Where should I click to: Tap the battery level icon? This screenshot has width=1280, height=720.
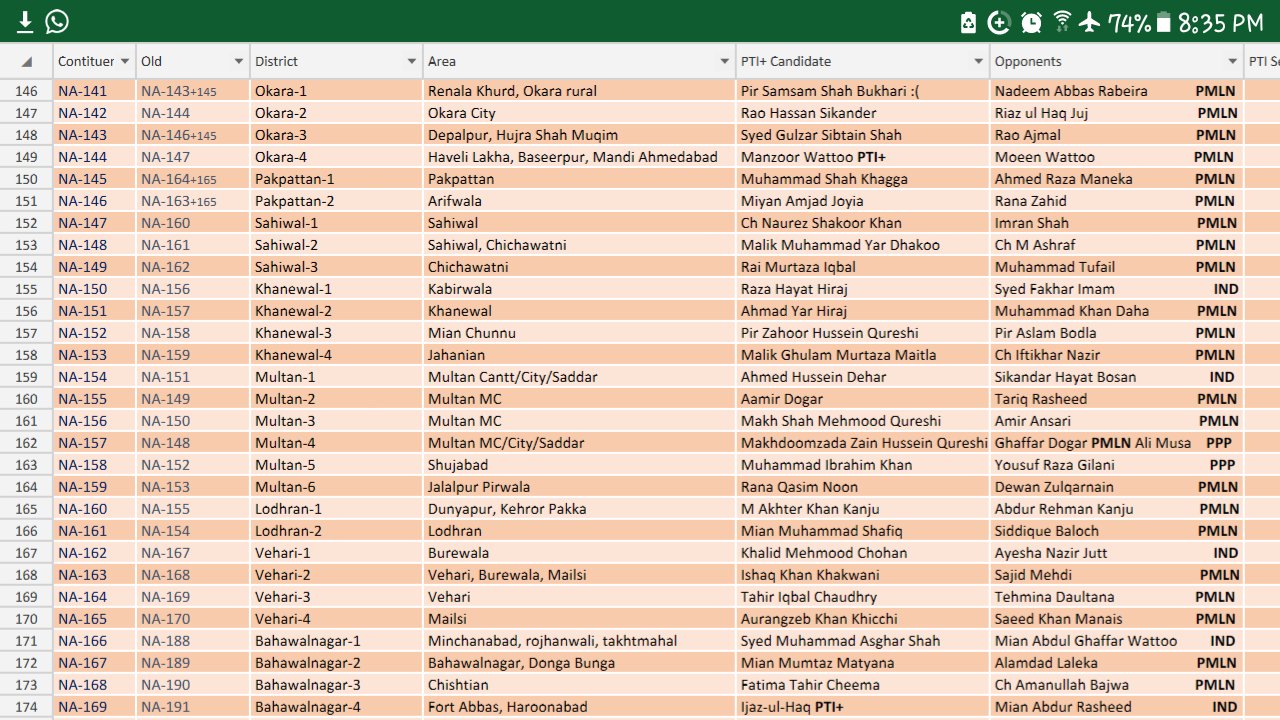1164,22
